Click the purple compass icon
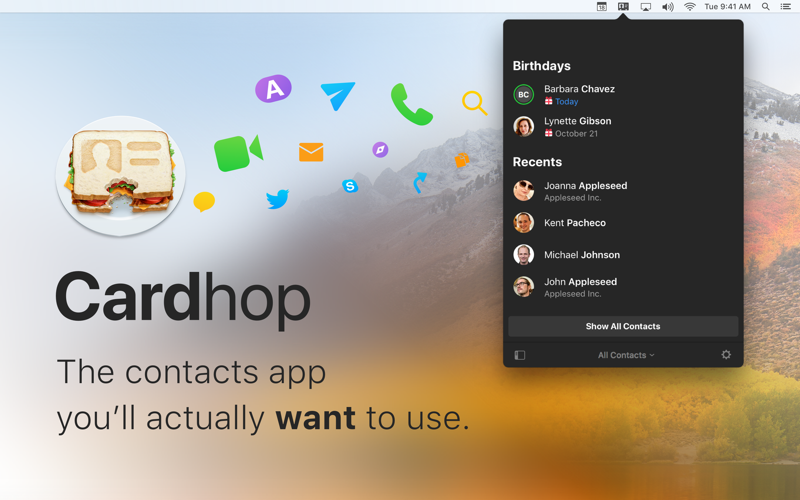 (x=380, y=149)
